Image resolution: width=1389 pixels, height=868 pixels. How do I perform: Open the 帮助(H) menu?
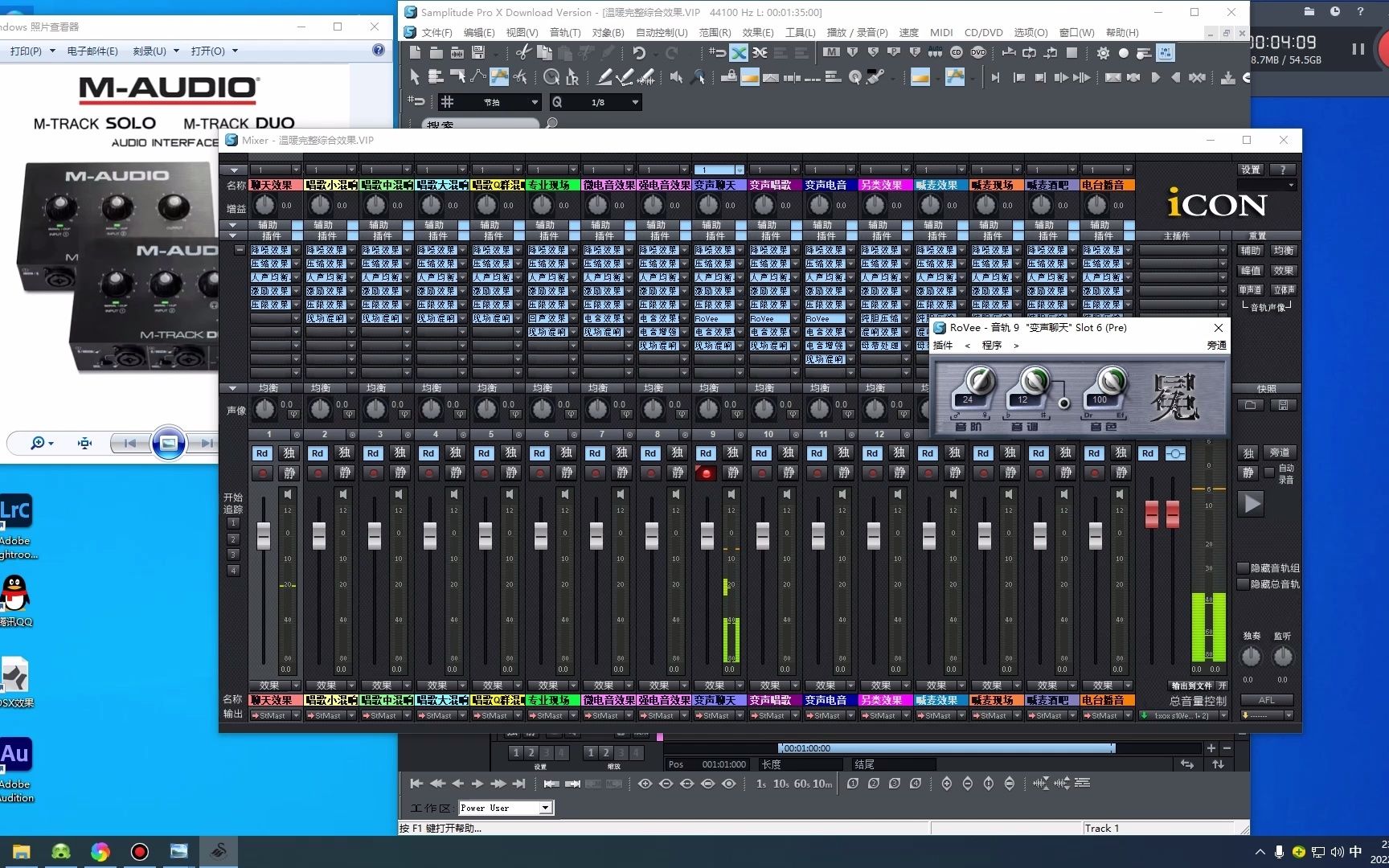(x=1122, y=33)
